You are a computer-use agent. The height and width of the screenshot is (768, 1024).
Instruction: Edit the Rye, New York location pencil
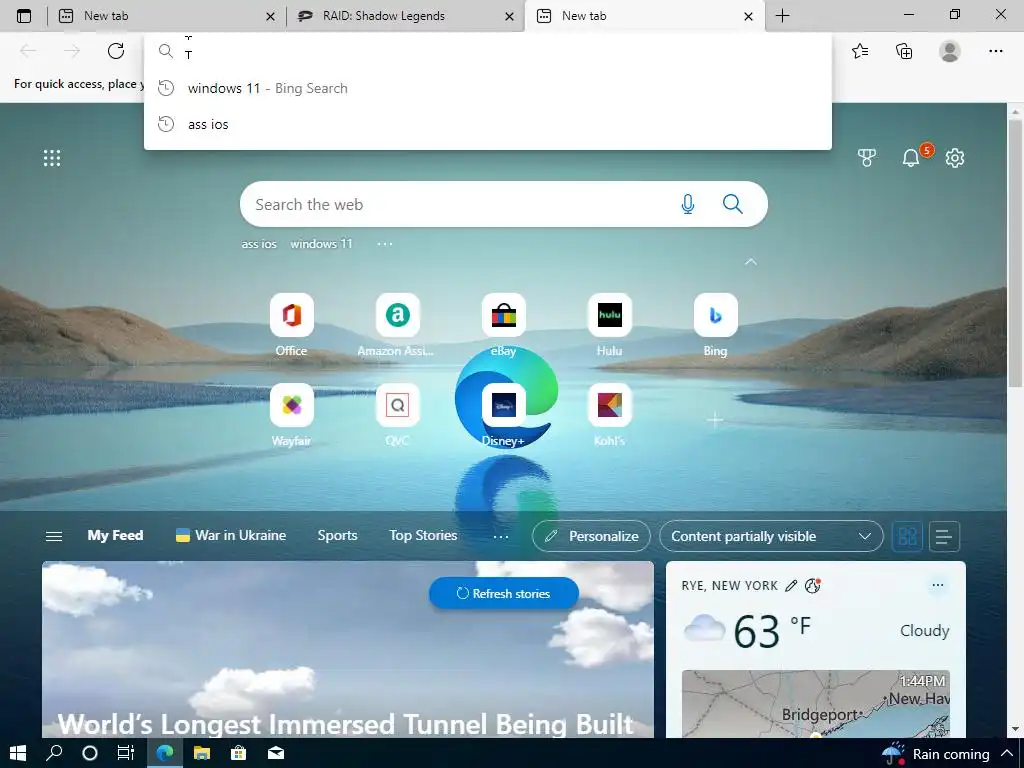click(x=791, y=586)
